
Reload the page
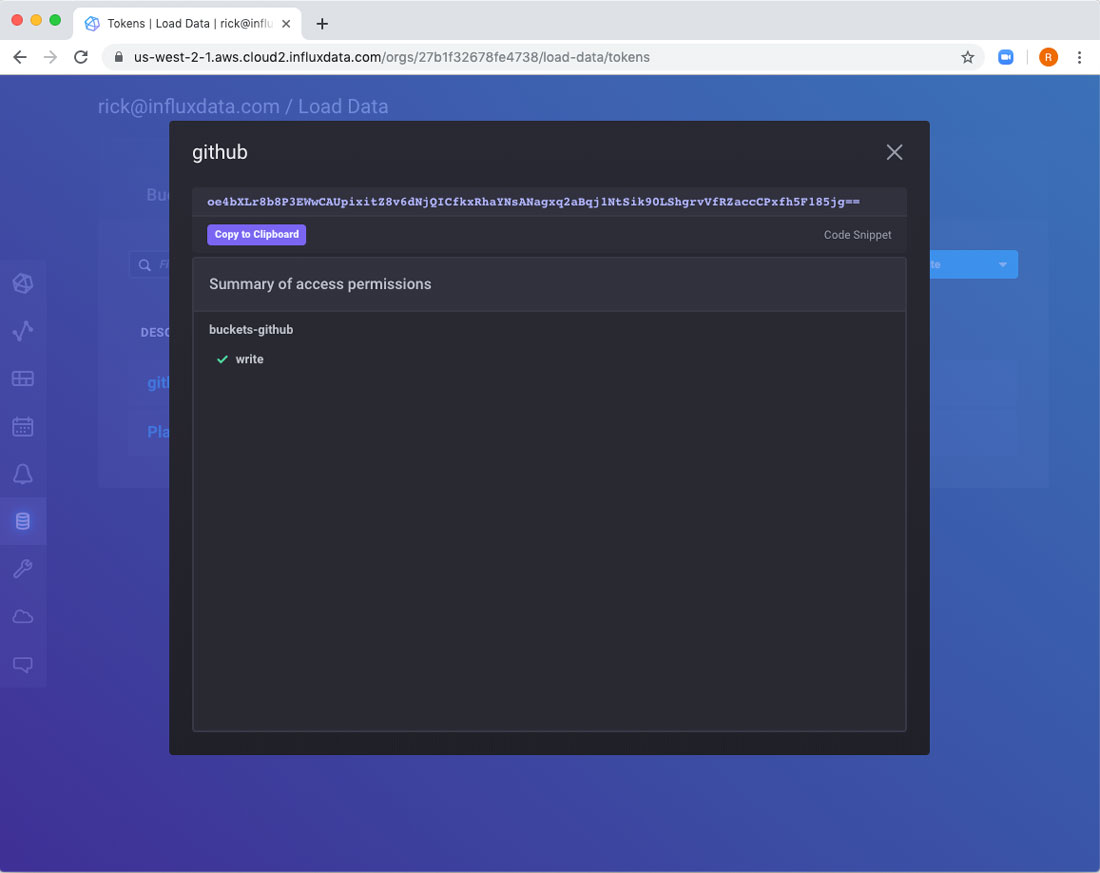click(81, 57)
